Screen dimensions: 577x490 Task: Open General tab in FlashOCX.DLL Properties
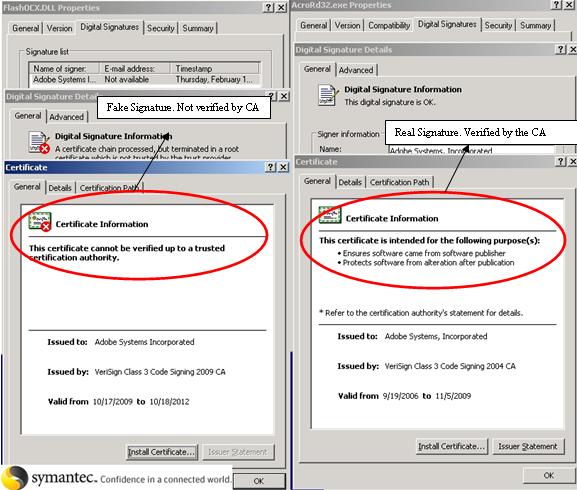pyautogui.click(x=25, y=28)
